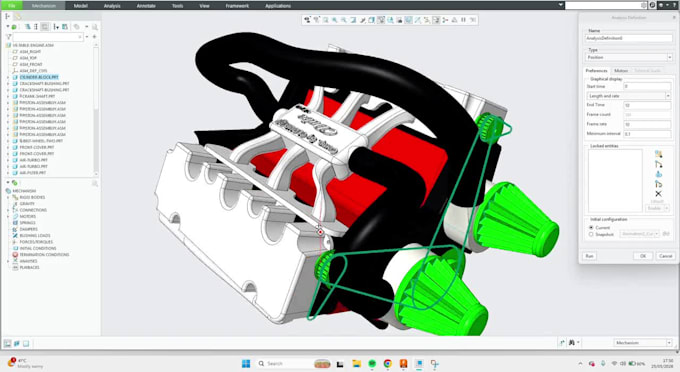Image resolution: width=680 pixels, height=372 pixels.
Task: Open the Mechanism dropdown in the status bar
Action: (643, 343)
